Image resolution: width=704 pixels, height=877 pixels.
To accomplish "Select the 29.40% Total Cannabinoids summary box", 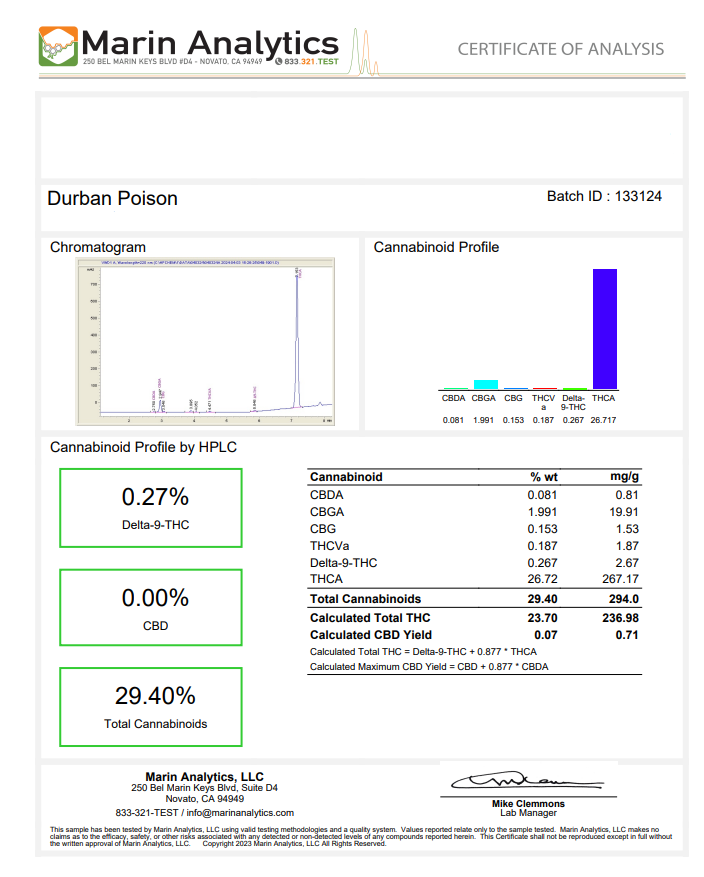I will (151, 707).
